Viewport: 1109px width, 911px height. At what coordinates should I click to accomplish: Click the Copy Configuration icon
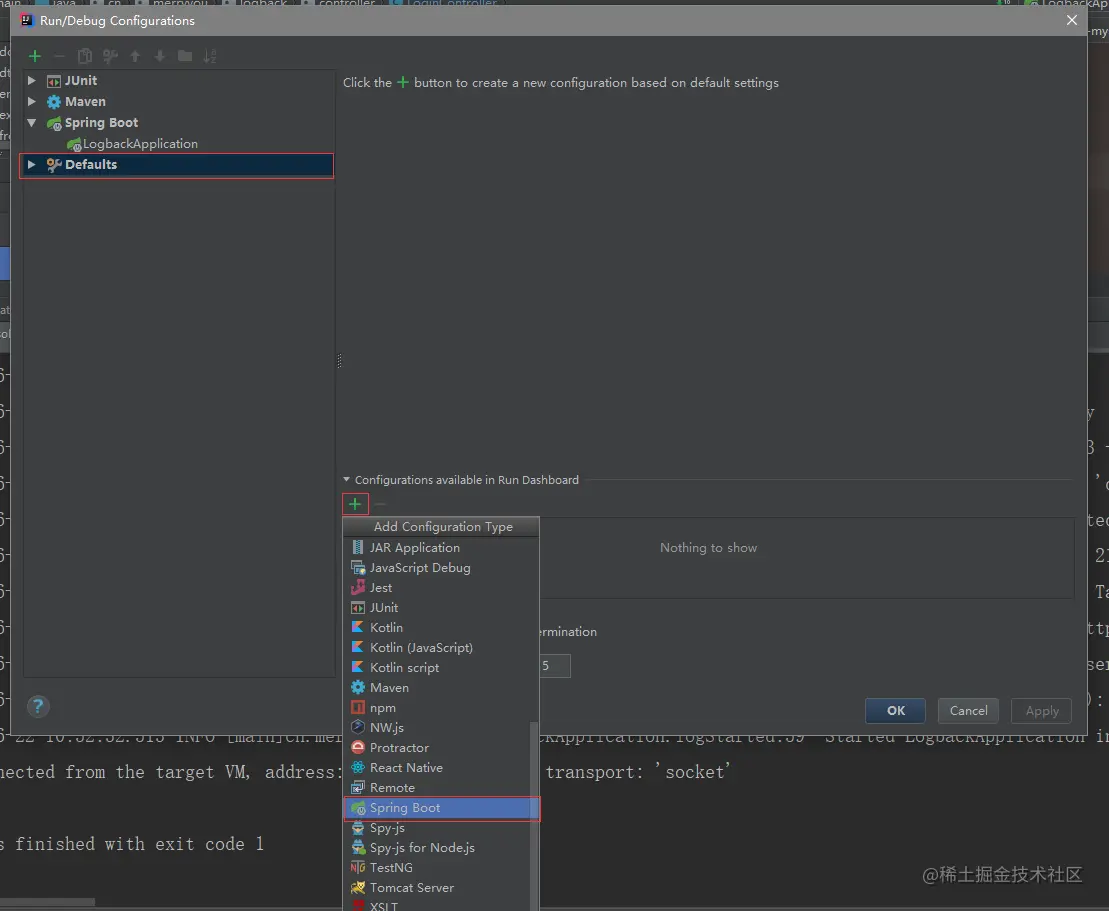85,56
